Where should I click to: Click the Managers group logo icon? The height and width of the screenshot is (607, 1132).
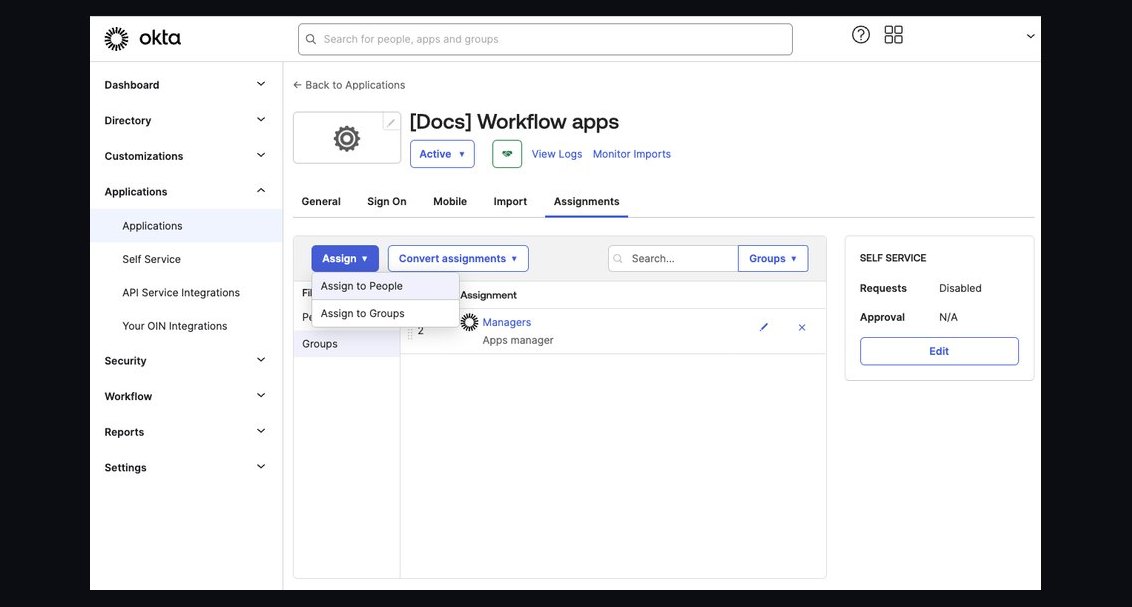pyautogui.click(x=469, y=323)
